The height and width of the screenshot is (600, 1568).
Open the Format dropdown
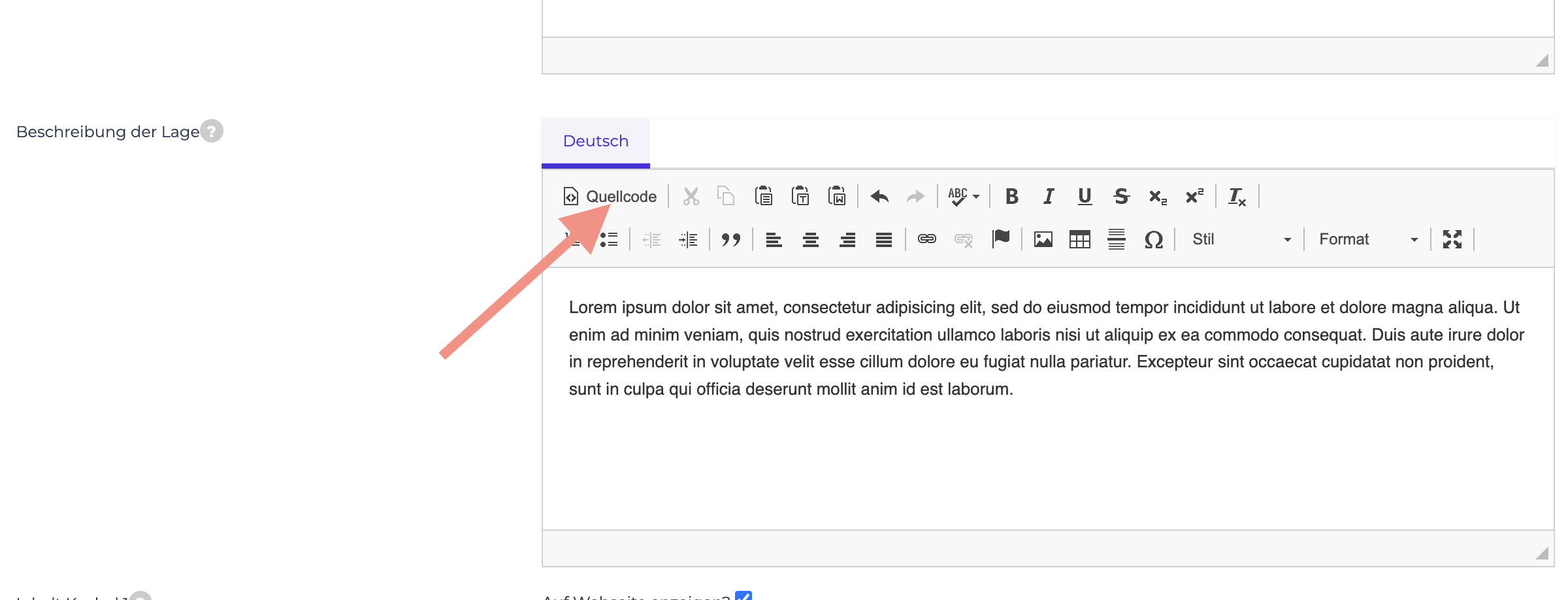point(1368,239)
